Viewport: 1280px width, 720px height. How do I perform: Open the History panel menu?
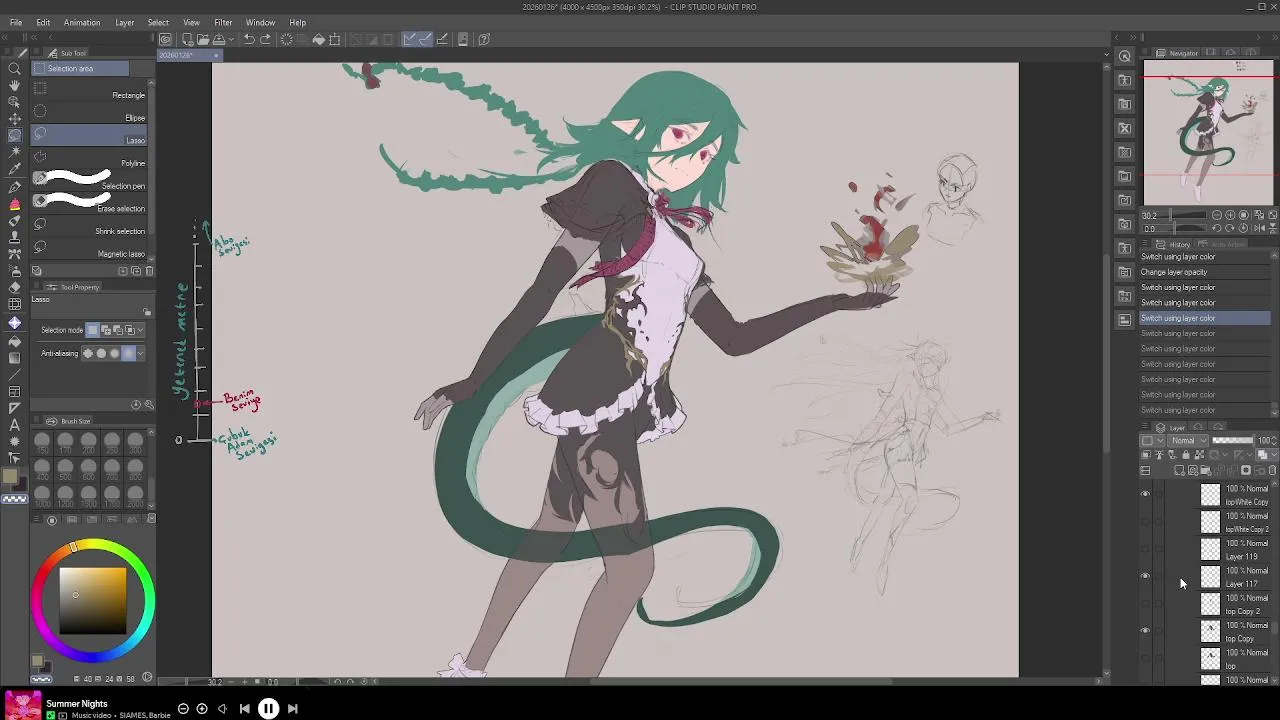pos(1146,244)
